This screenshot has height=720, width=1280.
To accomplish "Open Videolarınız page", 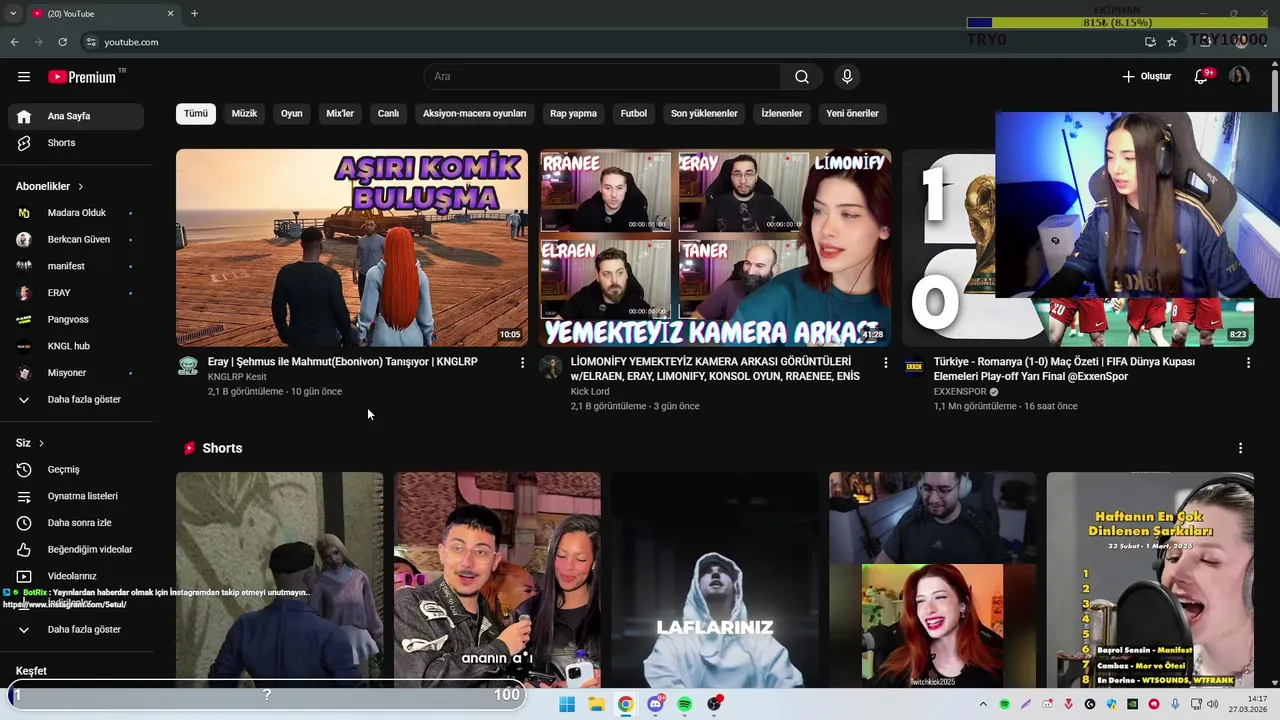I will (76, 576).
